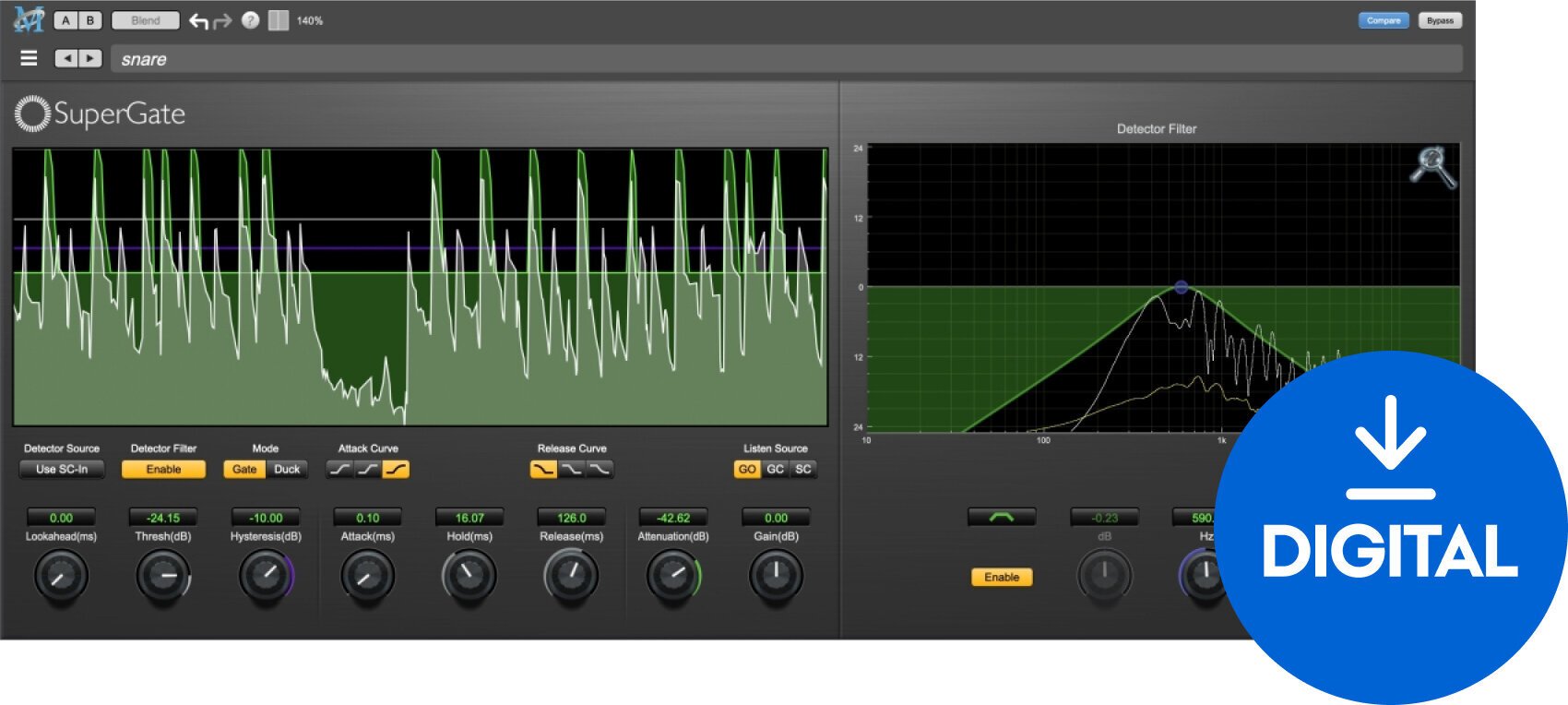Set listen source to GO
This screenshot has height=705, width=1568.
(x=747, y=469)
